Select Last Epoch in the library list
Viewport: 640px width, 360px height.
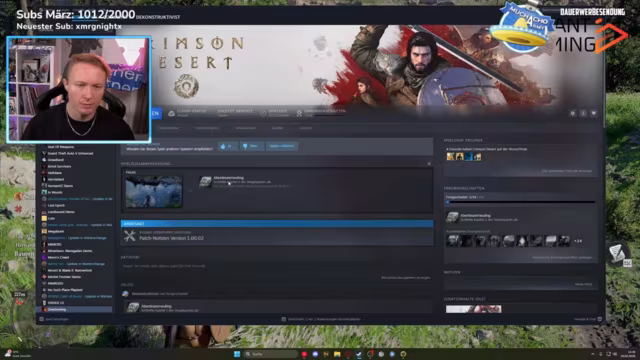[x=56, y=205]
